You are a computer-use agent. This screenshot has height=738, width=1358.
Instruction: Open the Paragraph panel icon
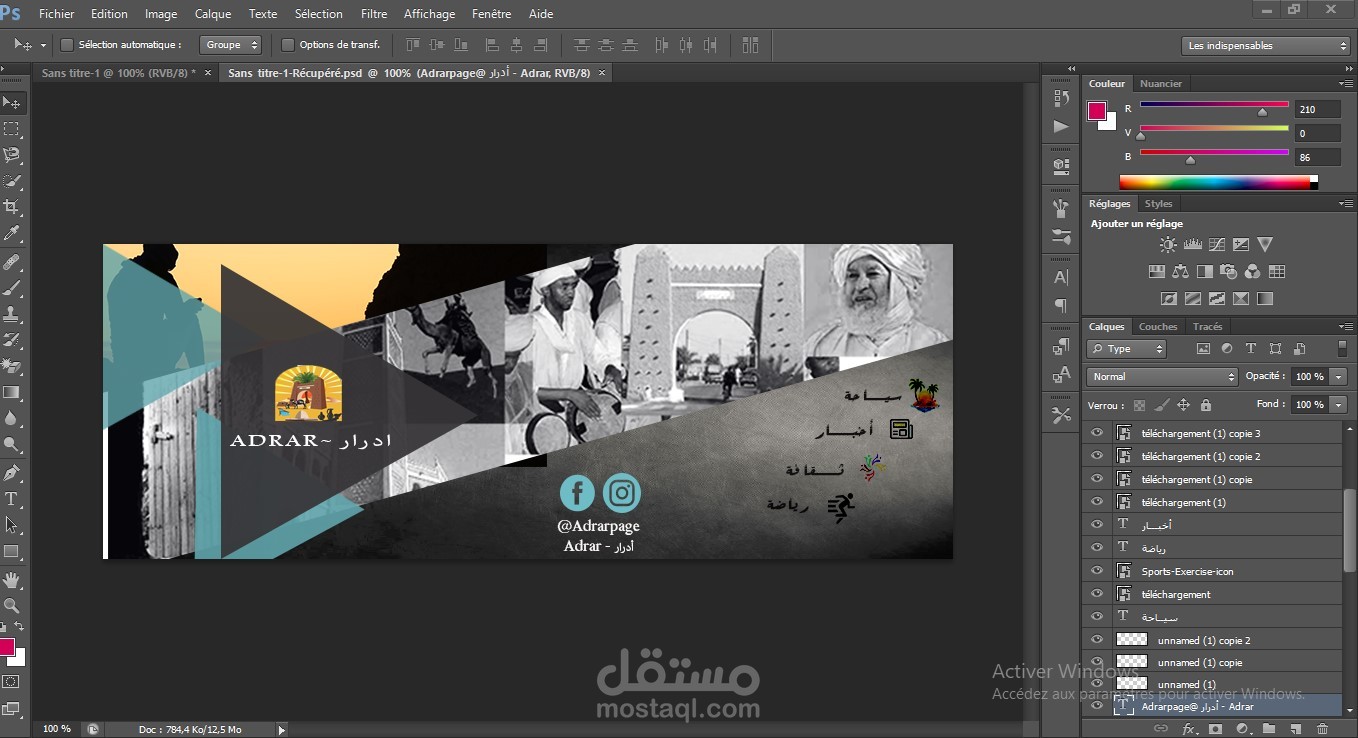click(1061, 305)
